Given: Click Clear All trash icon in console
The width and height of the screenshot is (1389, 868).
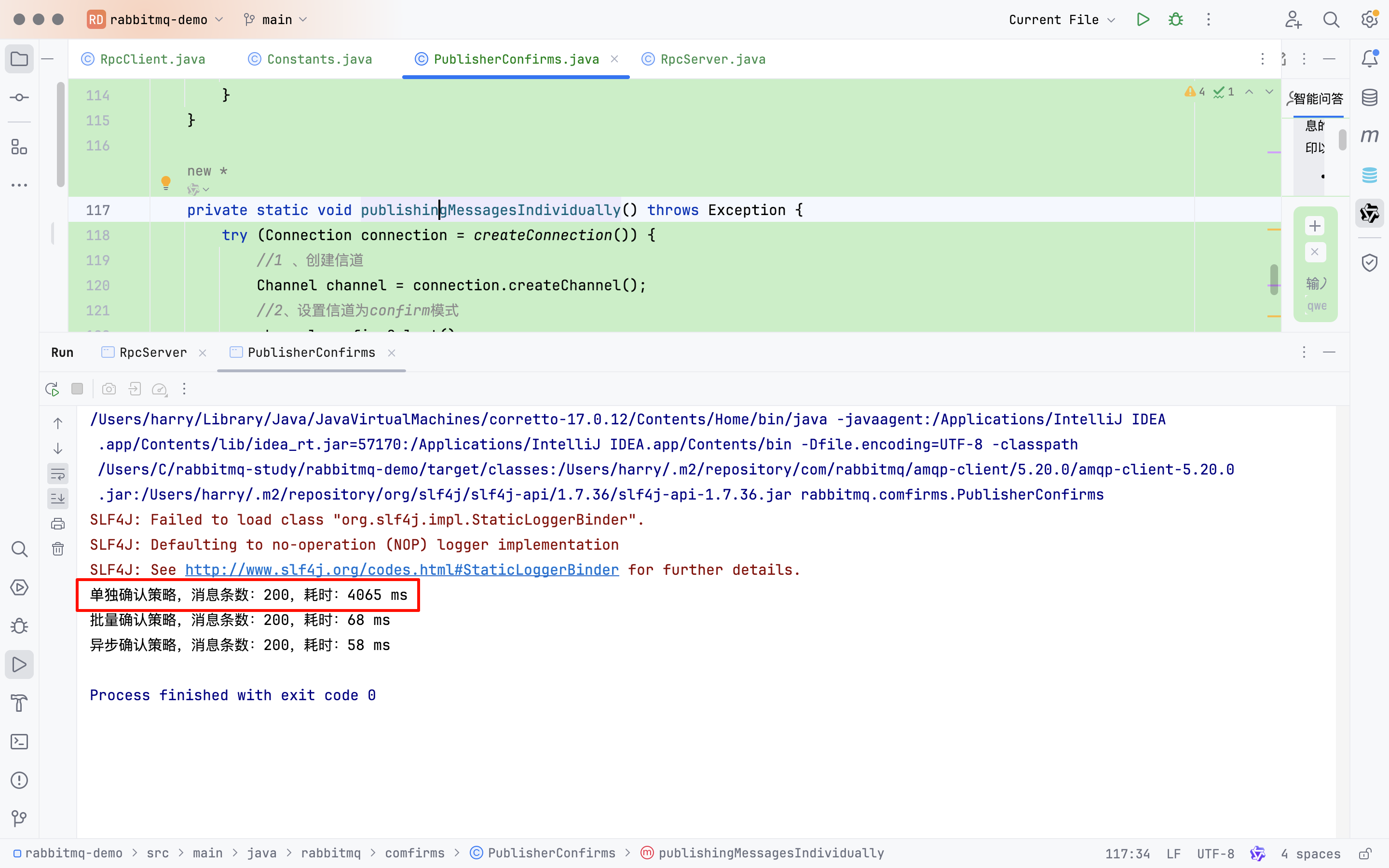Looking at the screenshot, I should [x=58, y=549].
